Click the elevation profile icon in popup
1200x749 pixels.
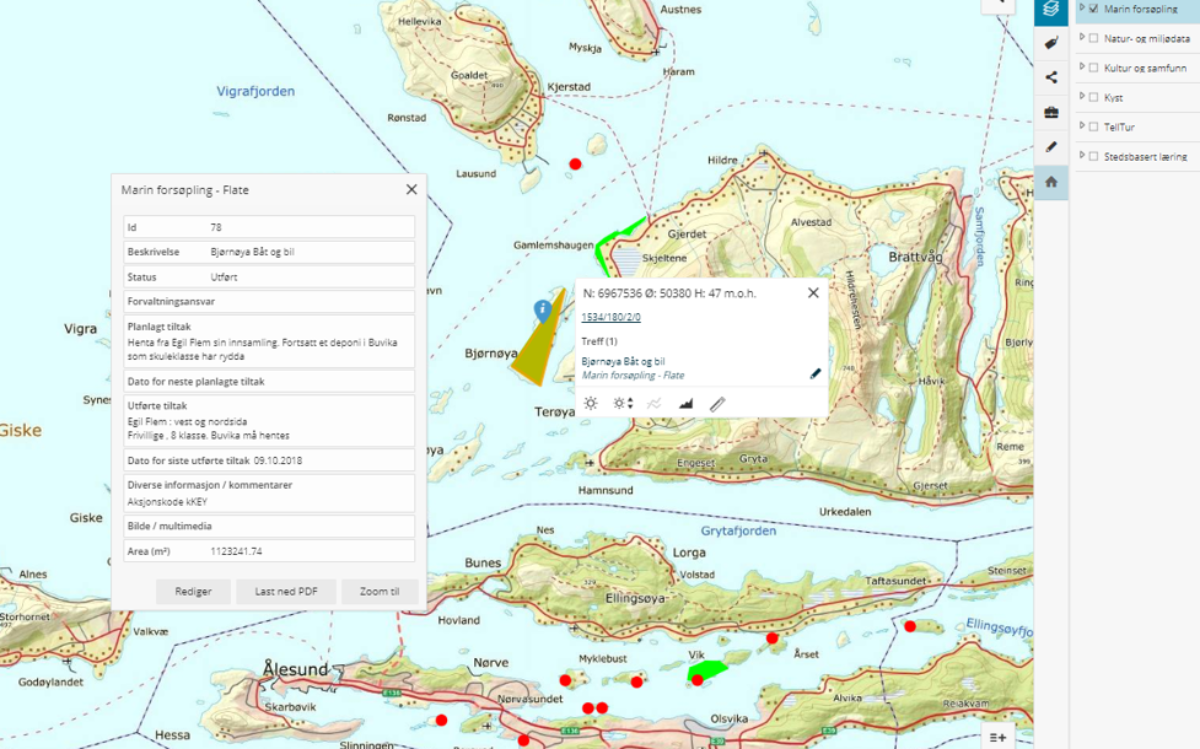pyautogui.click(x=685, y=404)
